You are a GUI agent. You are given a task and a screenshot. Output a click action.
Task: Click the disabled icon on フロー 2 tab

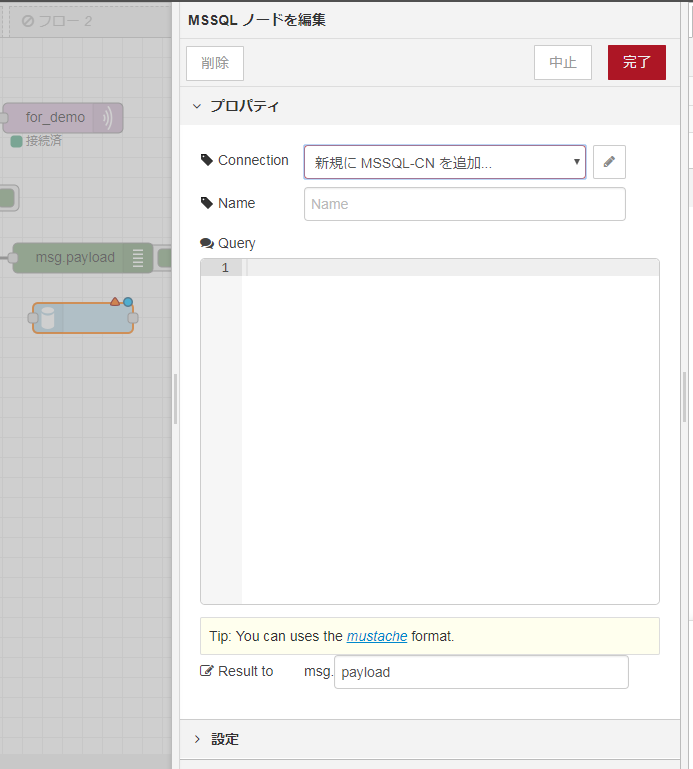[28, 21]
